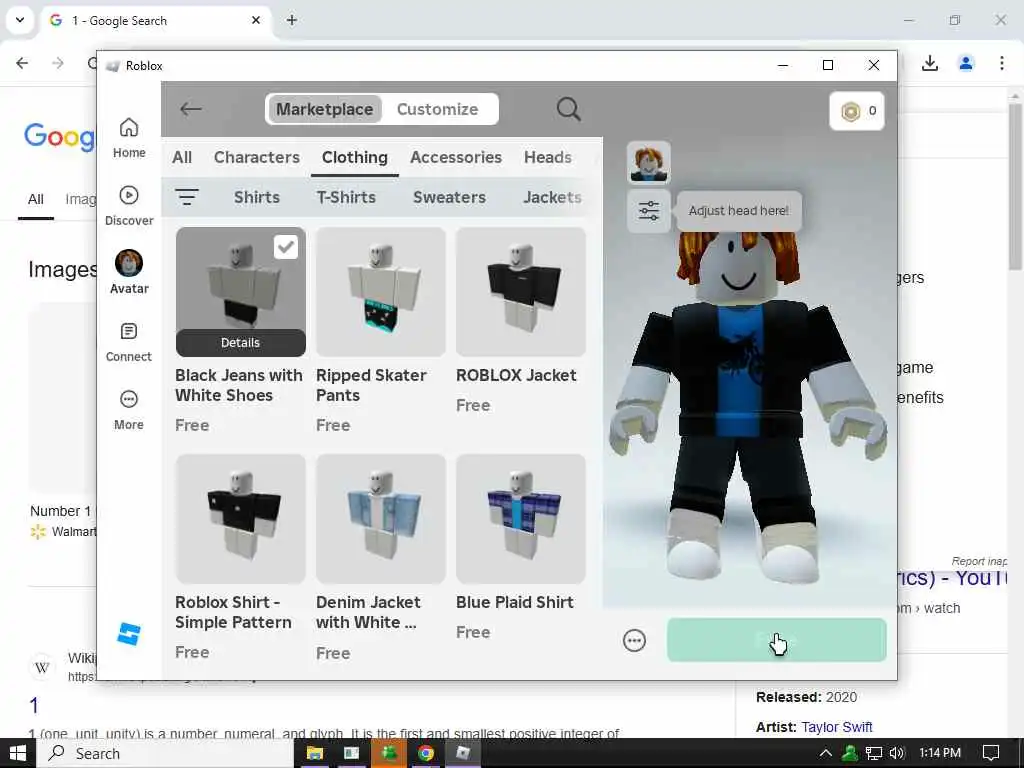Click the 'Black Jeans with White Shoes' title
Screen dimensions: 1024x768
click(239, 385)
